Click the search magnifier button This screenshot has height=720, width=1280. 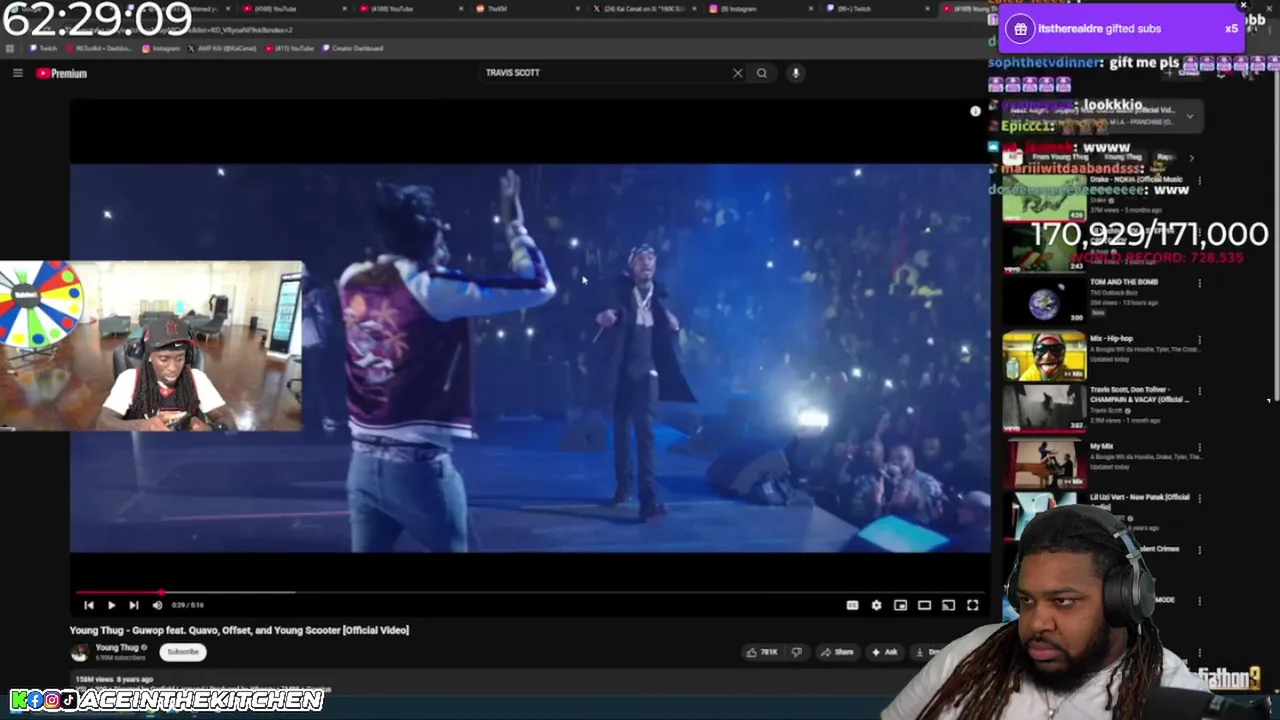click(x=762, y=73)
